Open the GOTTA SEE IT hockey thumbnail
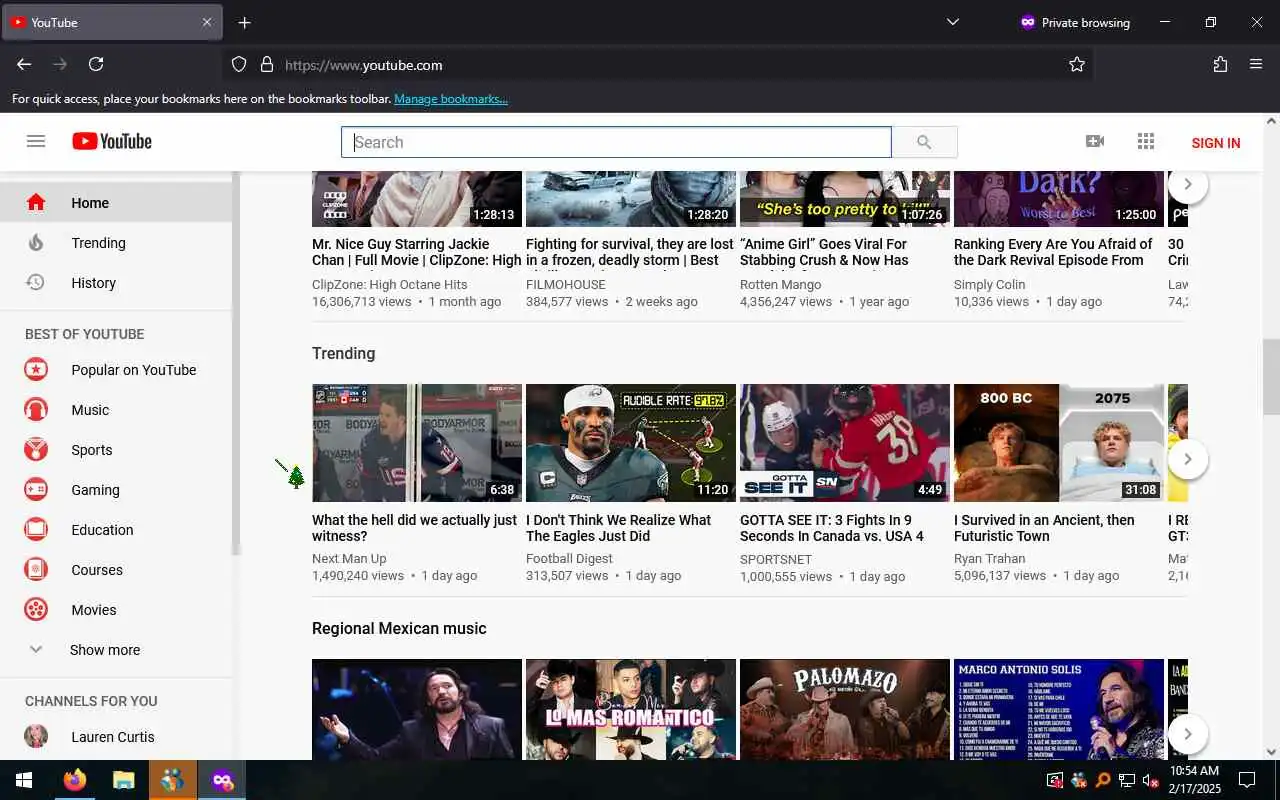This screenshot has height=800, width=1280. click(x=845, y=443)
